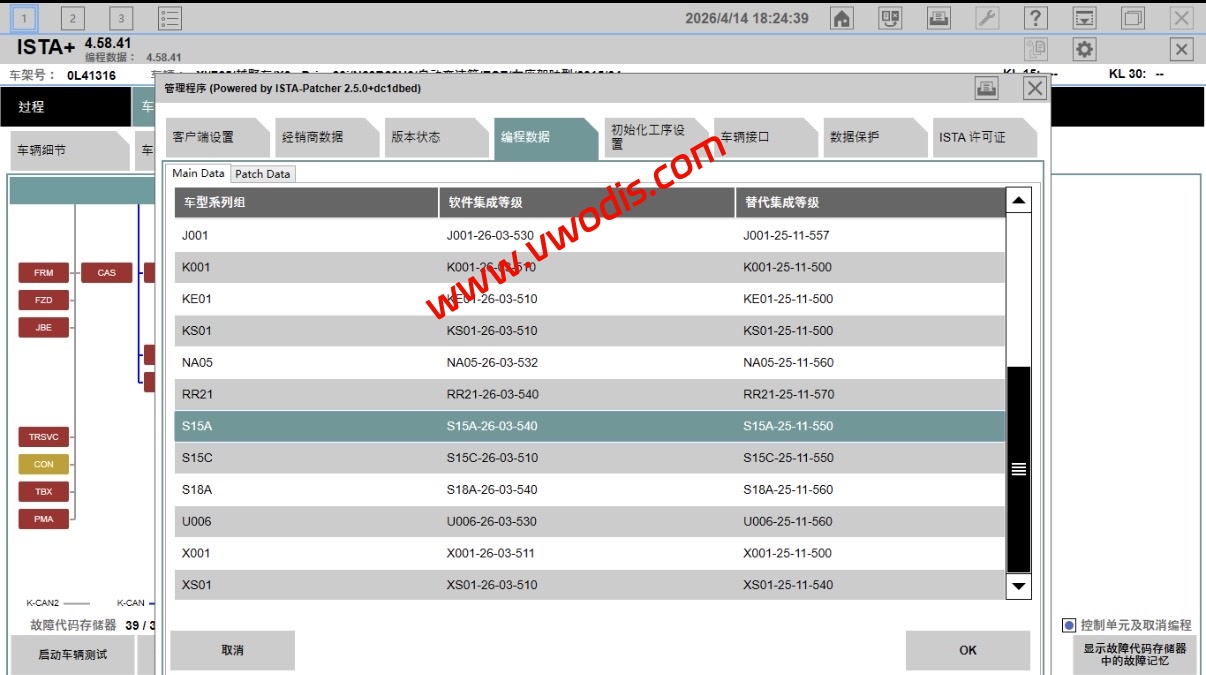Open the operations list icon
Screen dimensions: 1206x675
point(170,18)
